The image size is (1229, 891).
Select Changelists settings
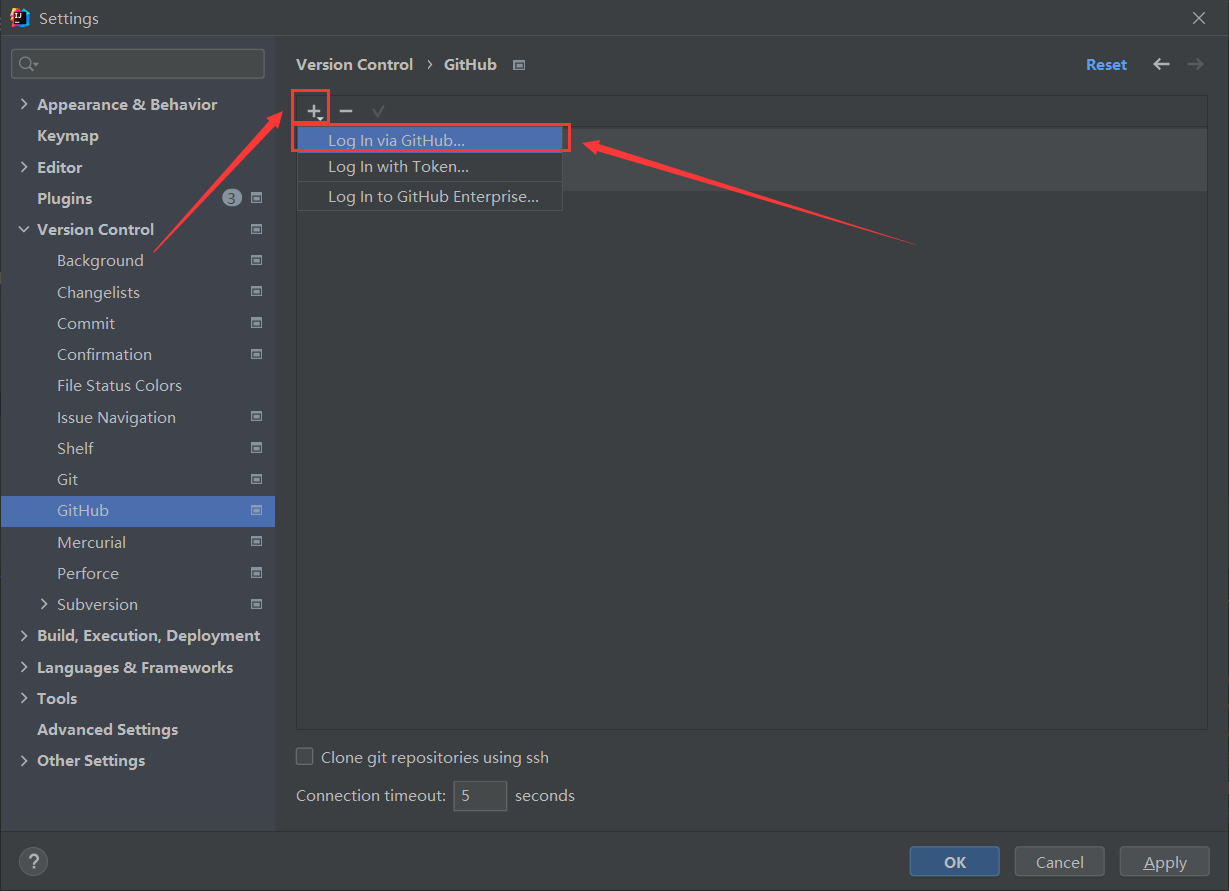pos(98,292)
